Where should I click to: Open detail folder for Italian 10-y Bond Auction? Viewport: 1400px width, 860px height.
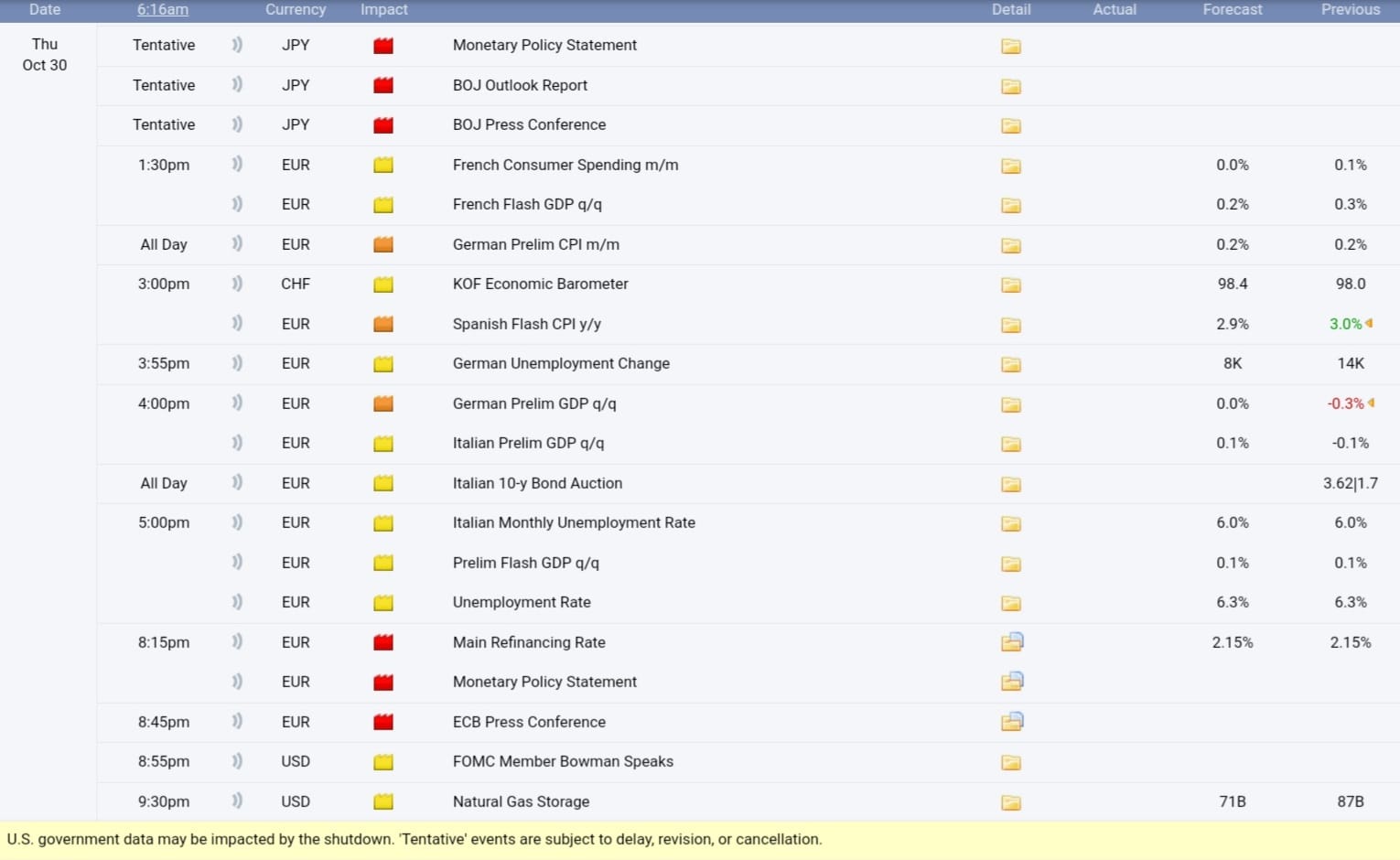1010,484
